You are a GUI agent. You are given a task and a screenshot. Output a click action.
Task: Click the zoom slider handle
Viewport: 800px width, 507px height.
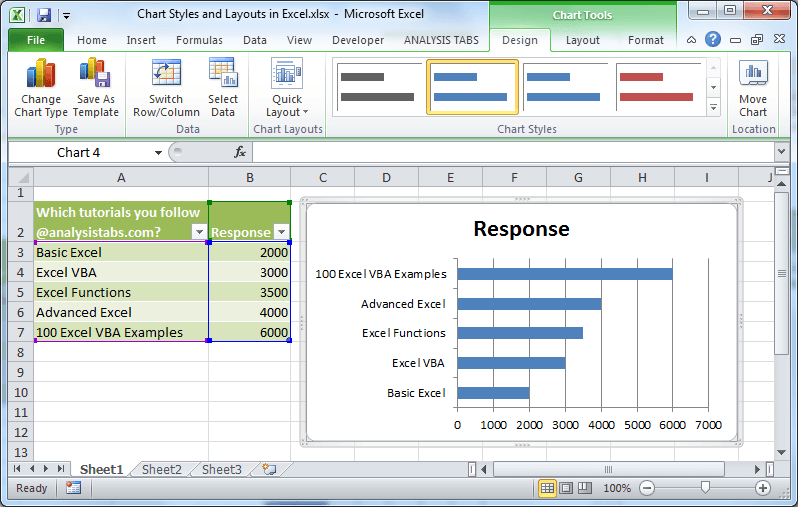tap(705, 488)
